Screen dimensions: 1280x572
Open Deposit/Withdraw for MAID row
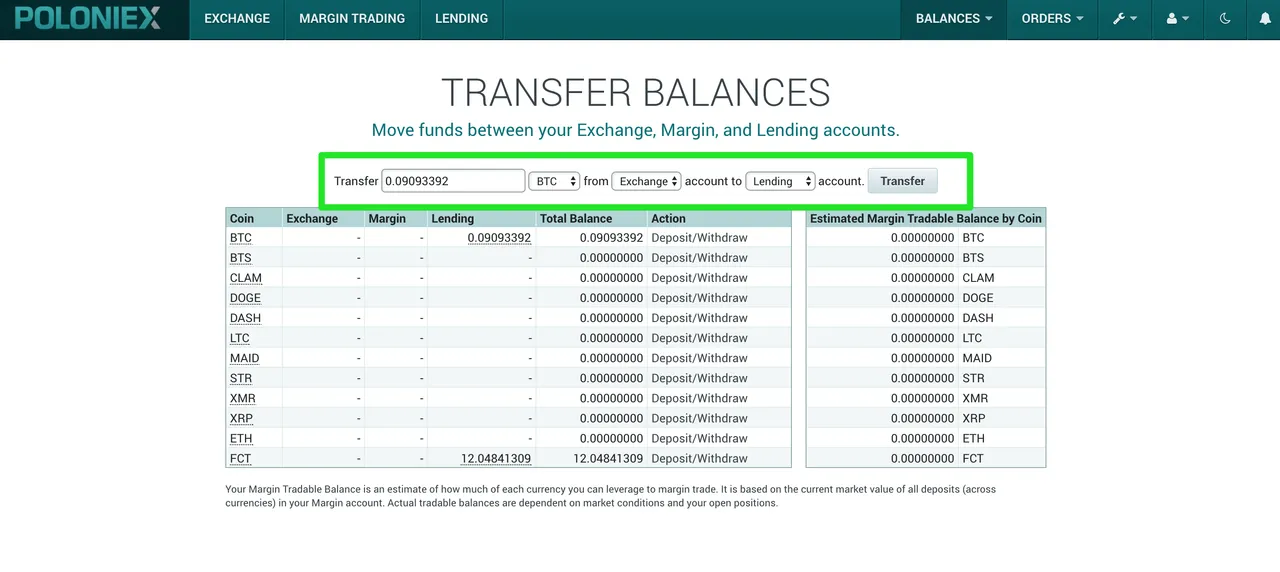699,358
